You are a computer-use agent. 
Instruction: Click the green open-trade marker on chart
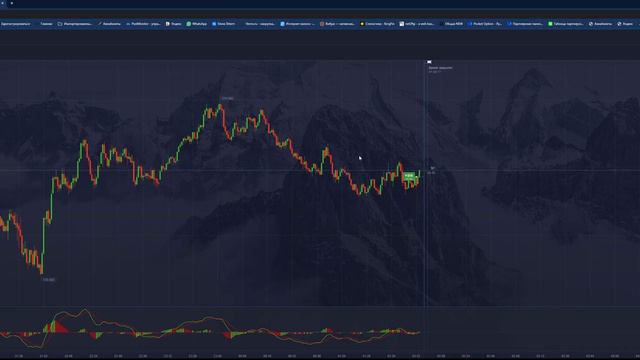click(409, 176)
